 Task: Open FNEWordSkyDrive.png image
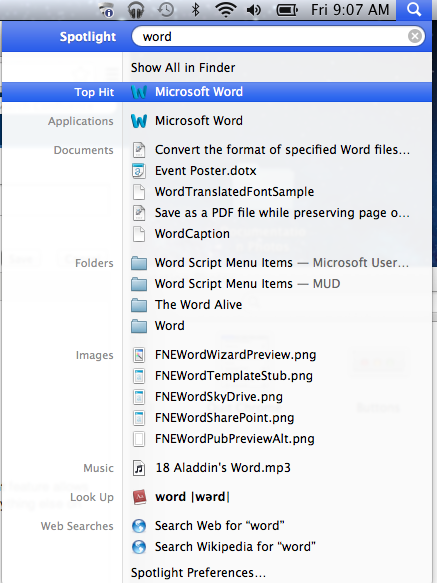click(x=219, y=397)
